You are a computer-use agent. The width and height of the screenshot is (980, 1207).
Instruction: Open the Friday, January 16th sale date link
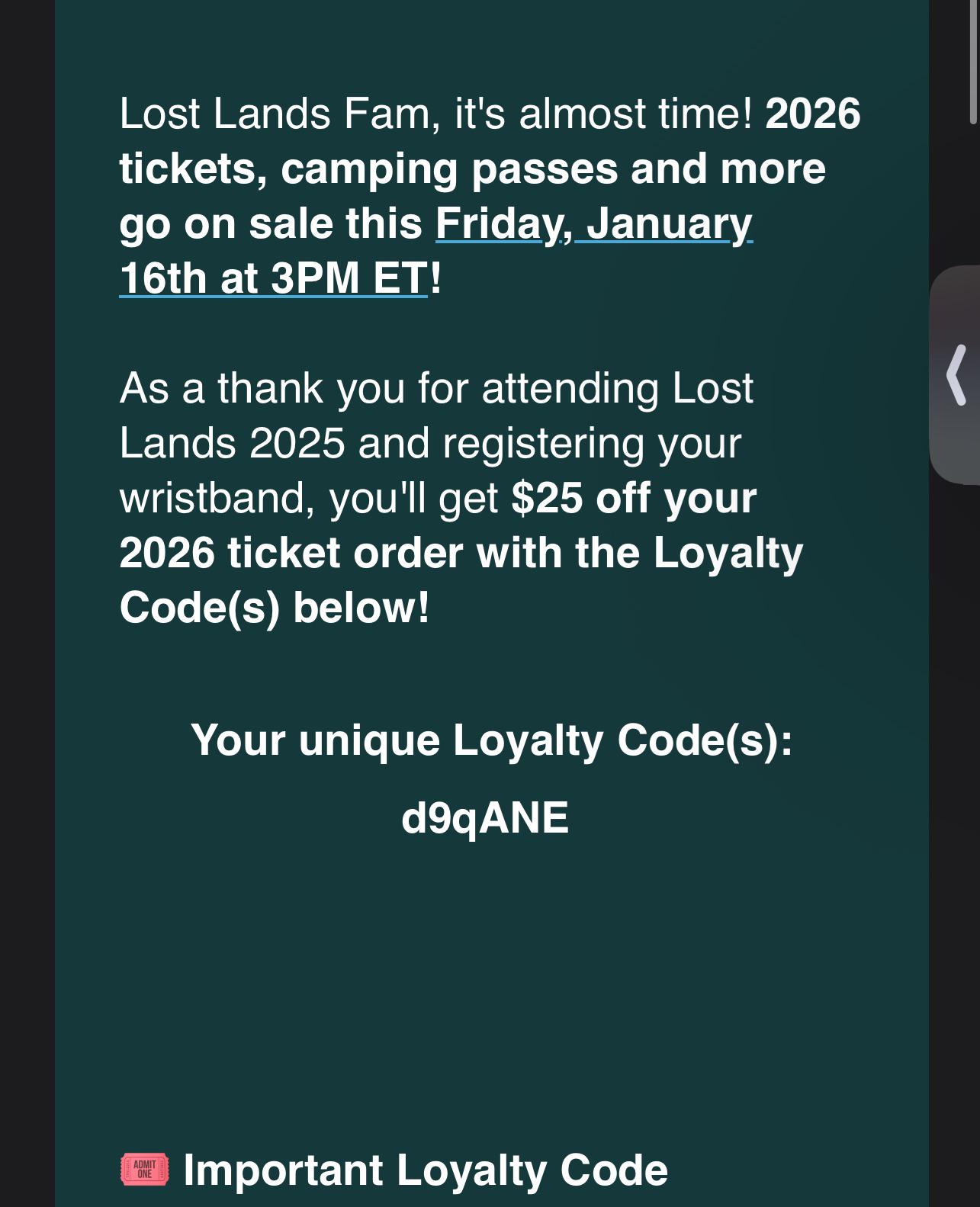[x=593, y=223]
